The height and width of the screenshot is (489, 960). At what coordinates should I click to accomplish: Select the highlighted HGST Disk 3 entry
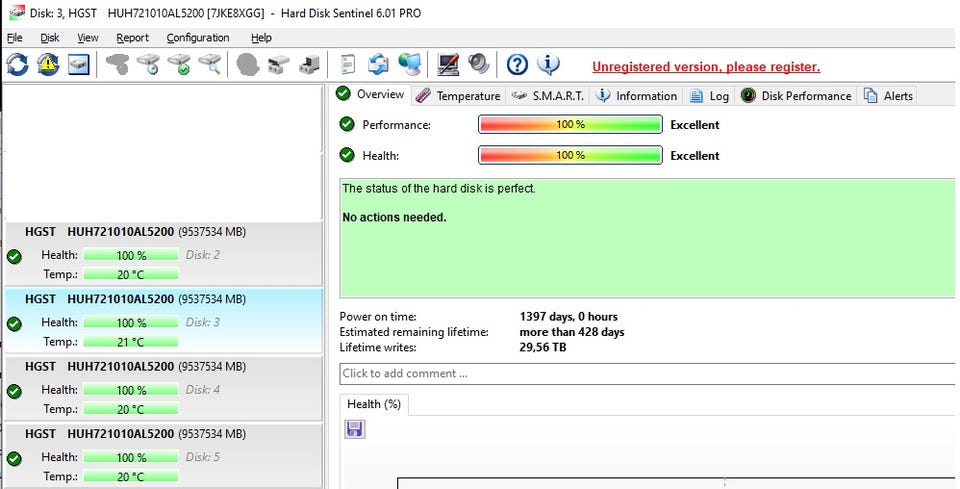point(163,321)
